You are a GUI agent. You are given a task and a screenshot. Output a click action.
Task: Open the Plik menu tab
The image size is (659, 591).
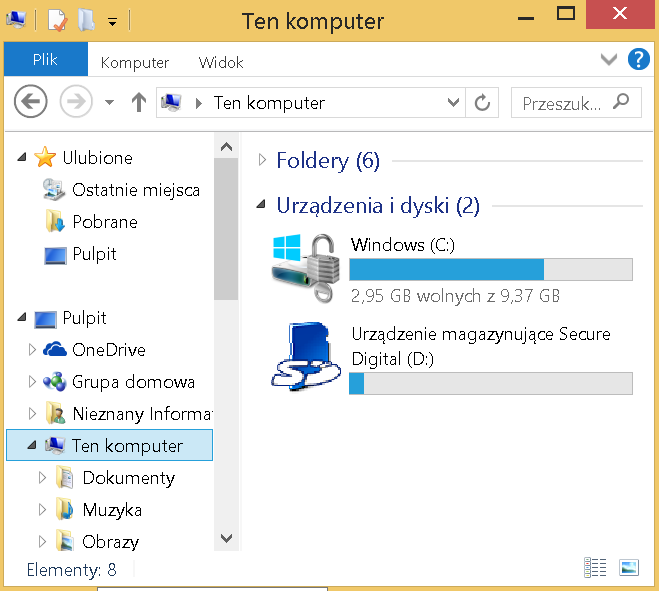pyautogui.click(x=45, y=61)
